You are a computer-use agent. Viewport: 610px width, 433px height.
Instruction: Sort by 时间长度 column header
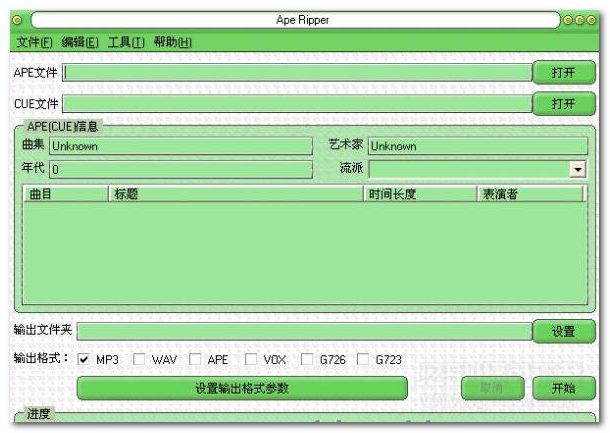pyautogui.click(x=421, y=194)
